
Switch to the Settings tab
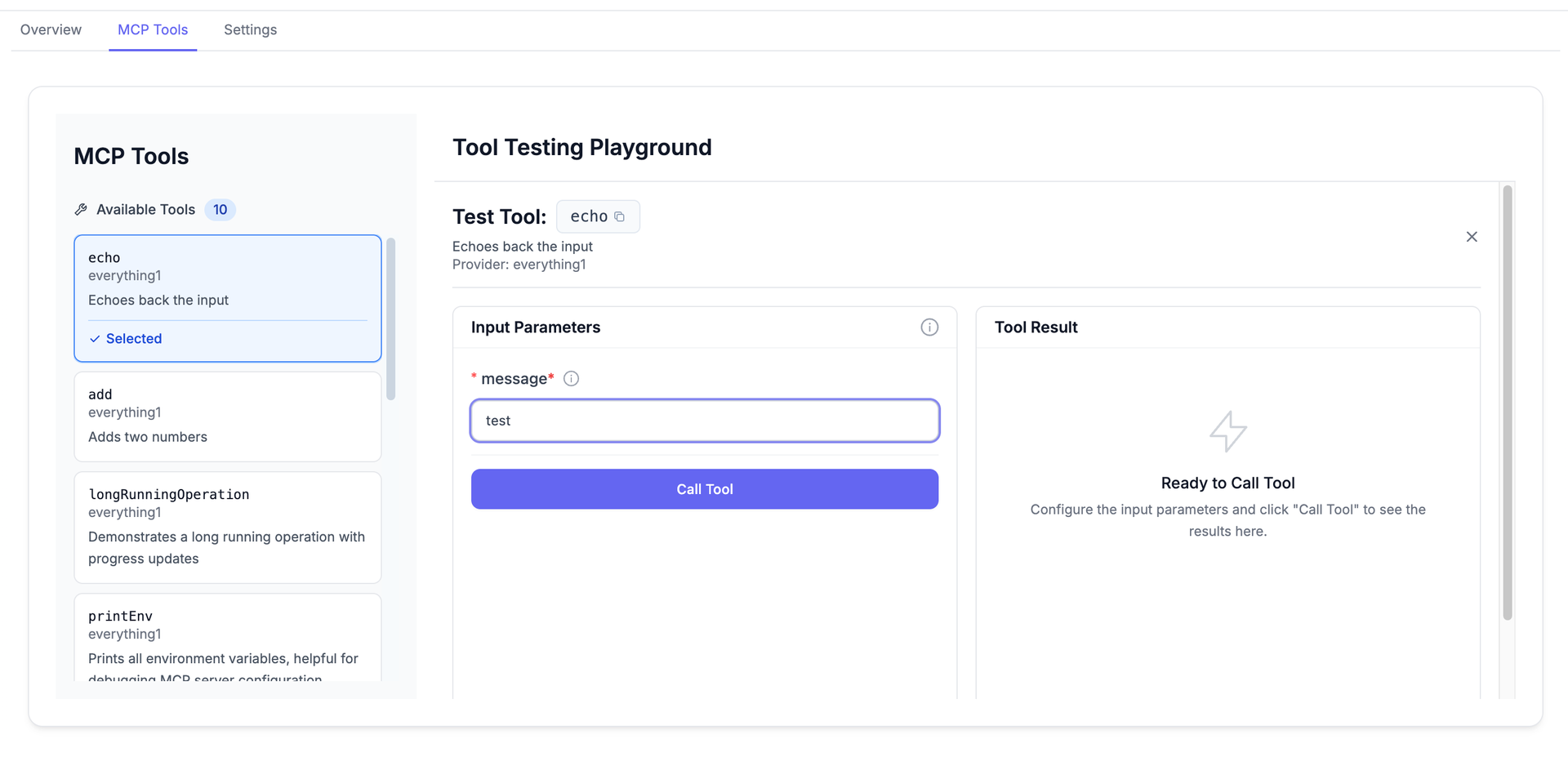(x=250, y=30)
